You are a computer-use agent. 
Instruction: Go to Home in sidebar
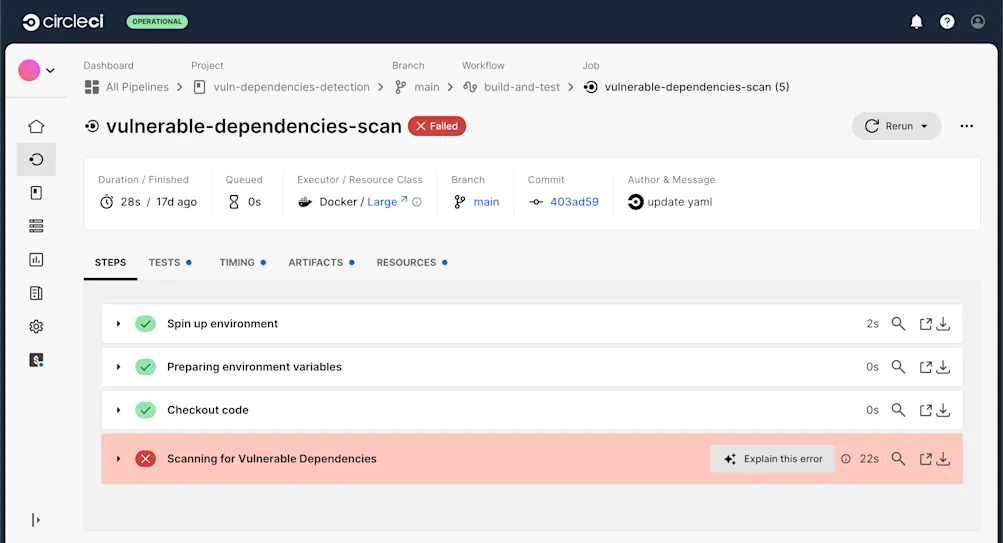(36, 126)
